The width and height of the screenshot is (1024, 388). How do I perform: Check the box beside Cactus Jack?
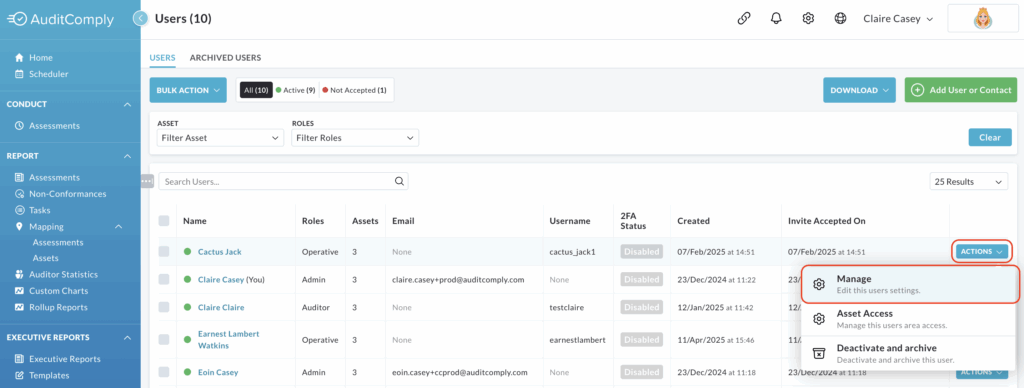164,251
